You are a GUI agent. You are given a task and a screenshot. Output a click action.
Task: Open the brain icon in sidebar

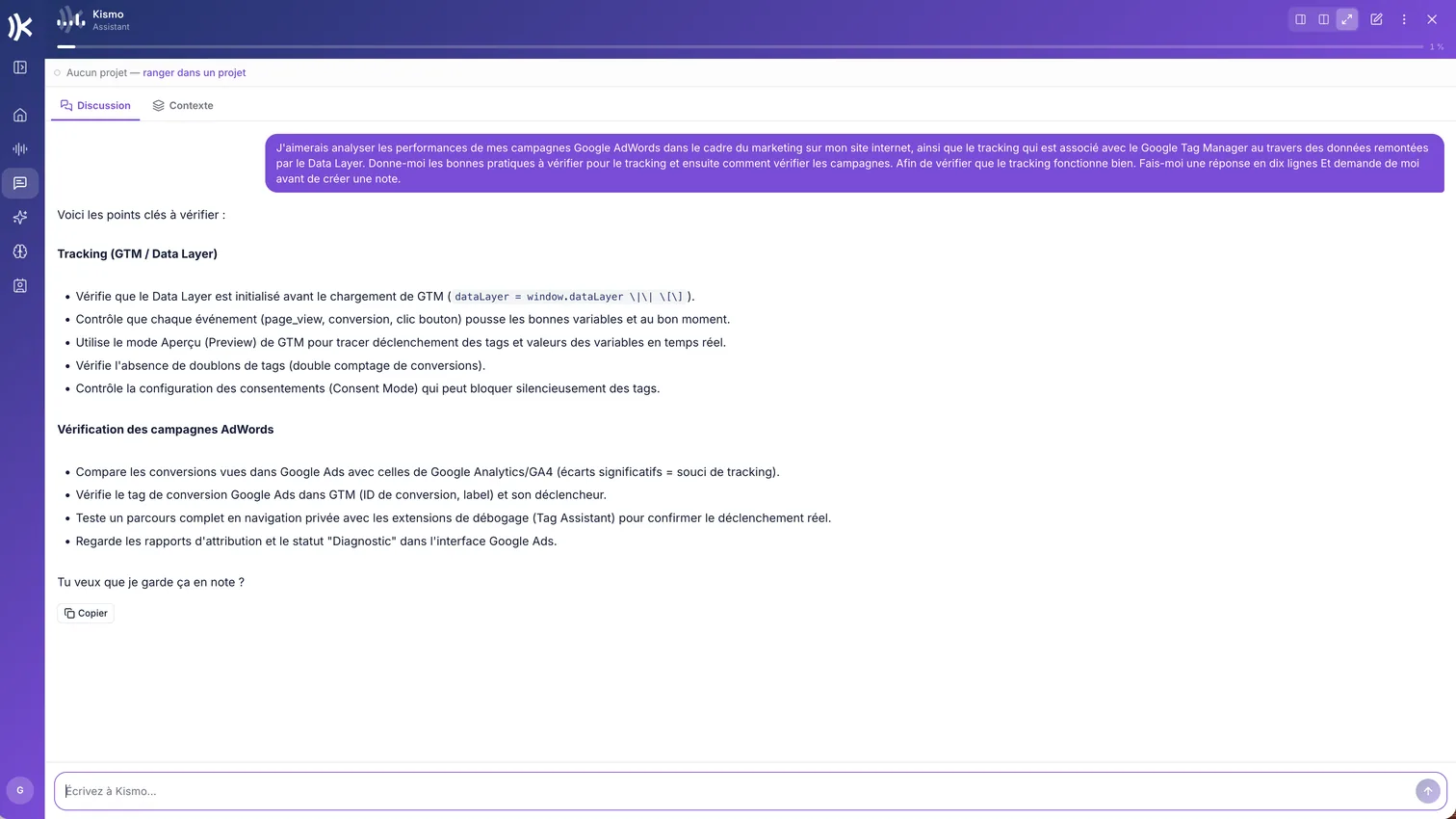pyautogui.click(x=20, y=251)
